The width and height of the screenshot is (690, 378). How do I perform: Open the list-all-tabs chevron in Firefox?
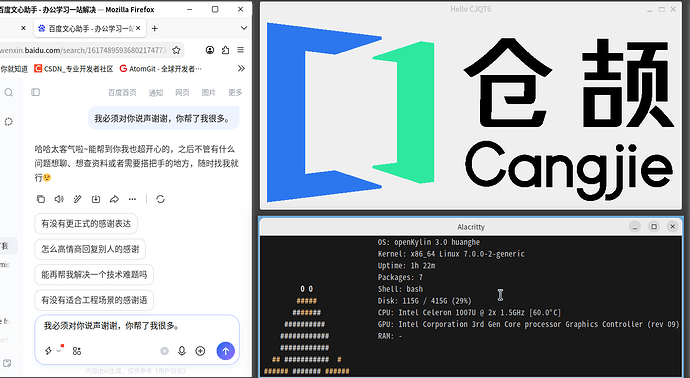(244, 28)
